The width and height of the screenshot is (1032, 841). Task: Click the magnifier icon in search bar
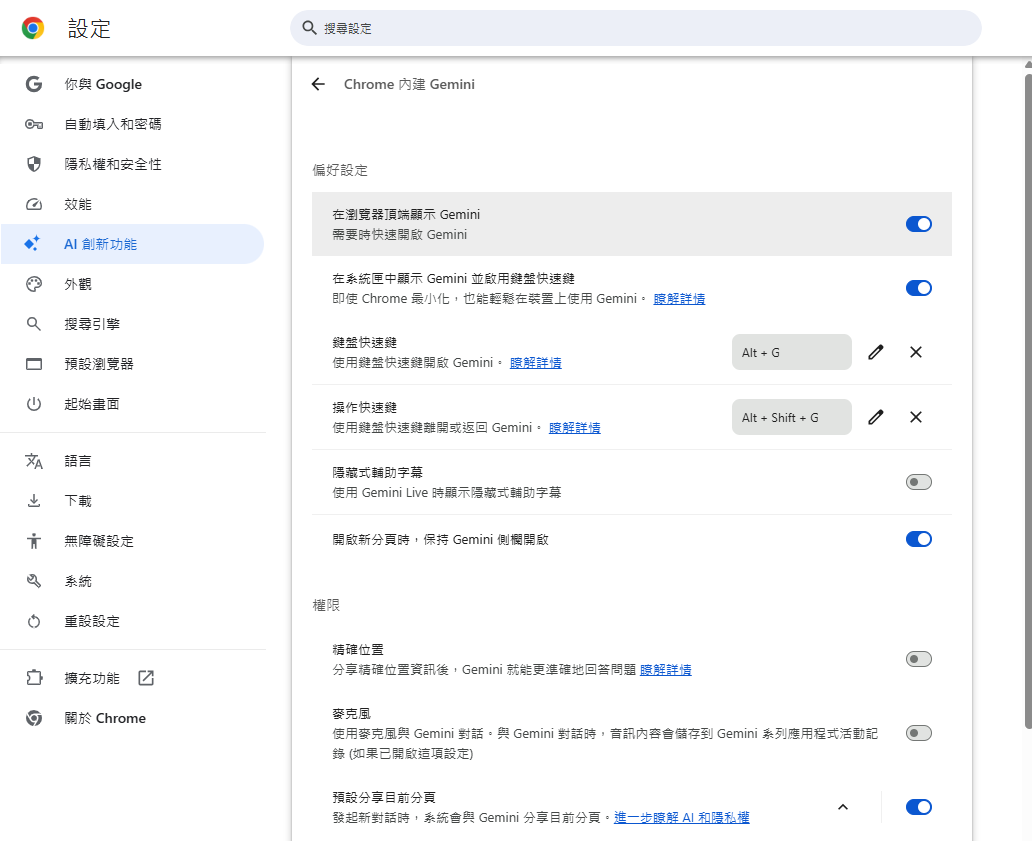(x=309, y=28)
